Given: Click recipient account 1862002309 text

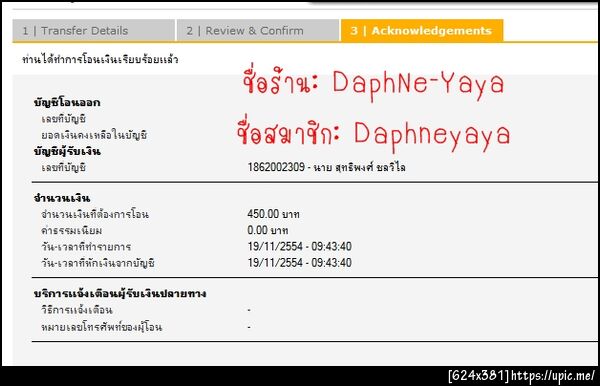Looking at the screenshot, I should click(326, 167).
